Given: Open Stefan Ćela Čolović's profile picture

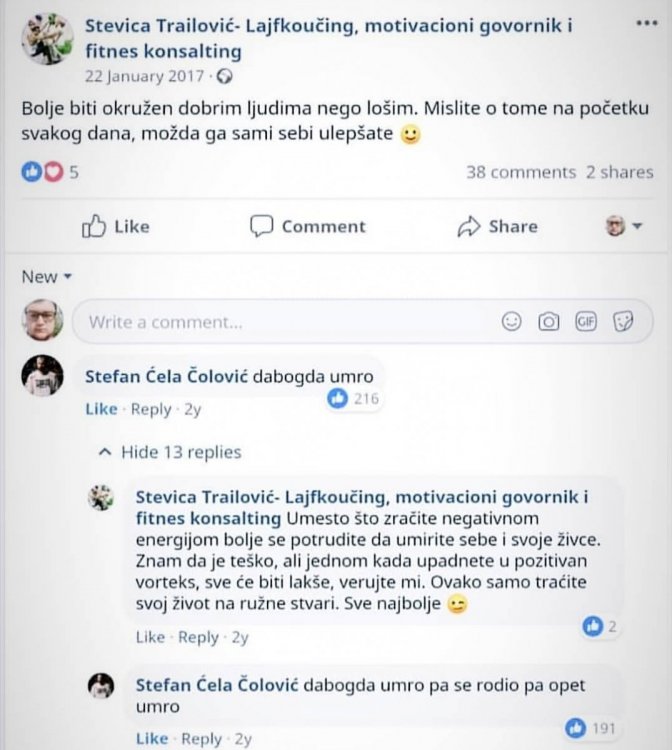Looking at the screenshot, I should 43,376.
